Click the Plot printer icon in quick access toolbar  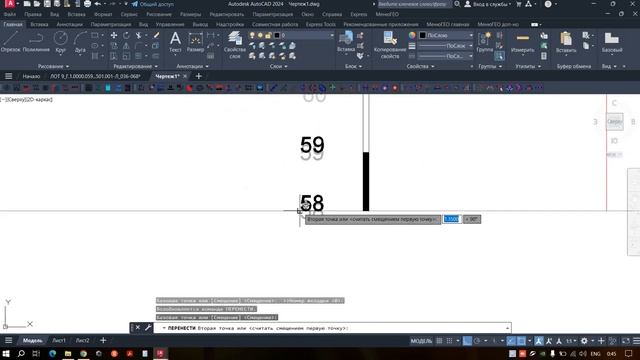click(87, 4)
